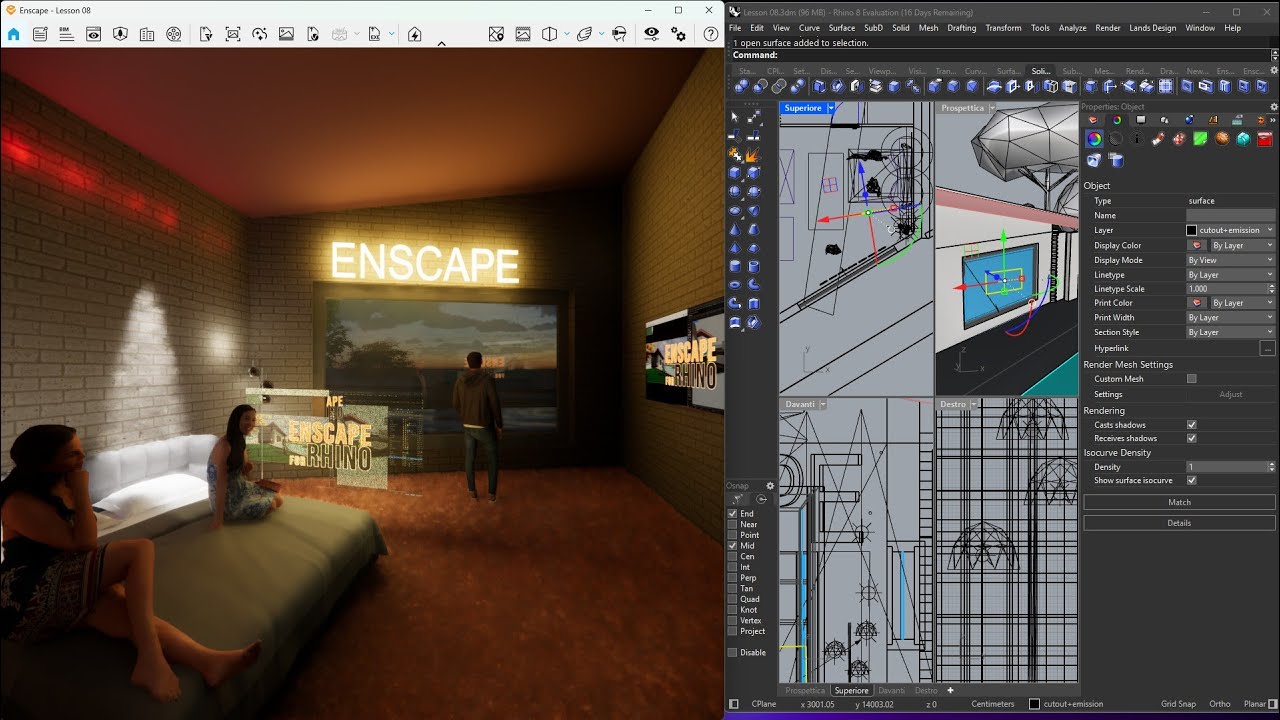Viewport: 1280px width, 720px height.
Task: Open Rhino toolbar tabs gear settings
Action: point(1273,70)
